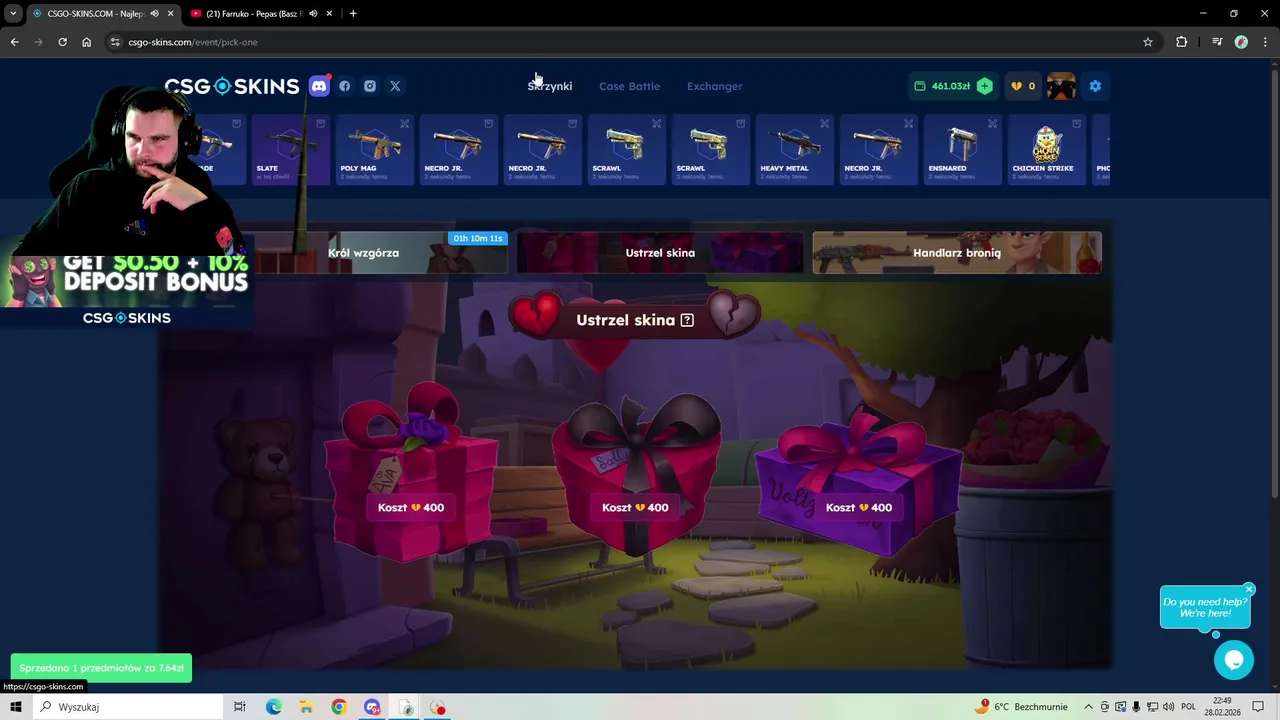Open the media controls icon in toolbar
The image size is (1280, 720).
tap(1217, 42)
